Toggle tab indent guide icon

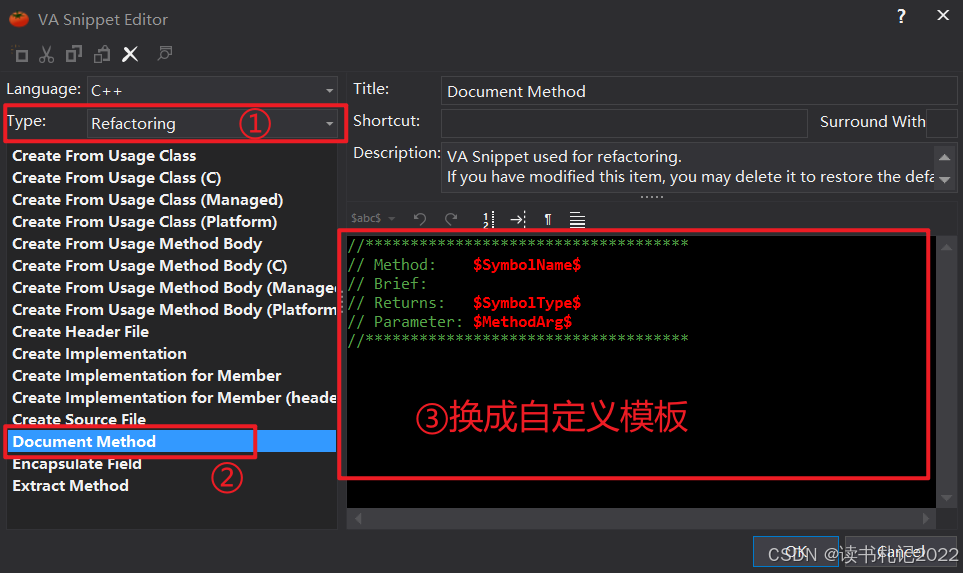518,219
